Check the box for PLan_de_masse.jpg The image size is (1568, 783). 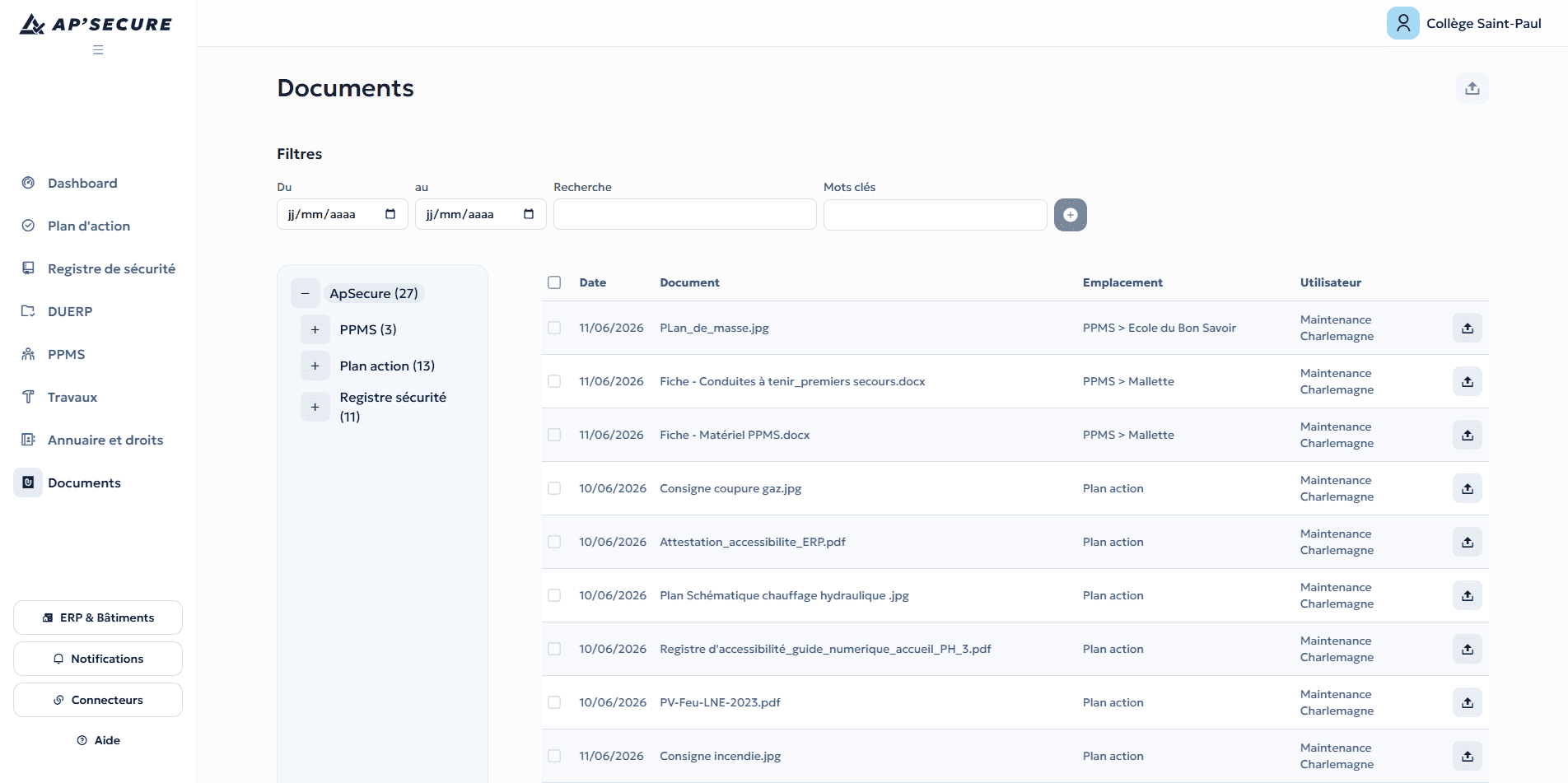(554, 328)
